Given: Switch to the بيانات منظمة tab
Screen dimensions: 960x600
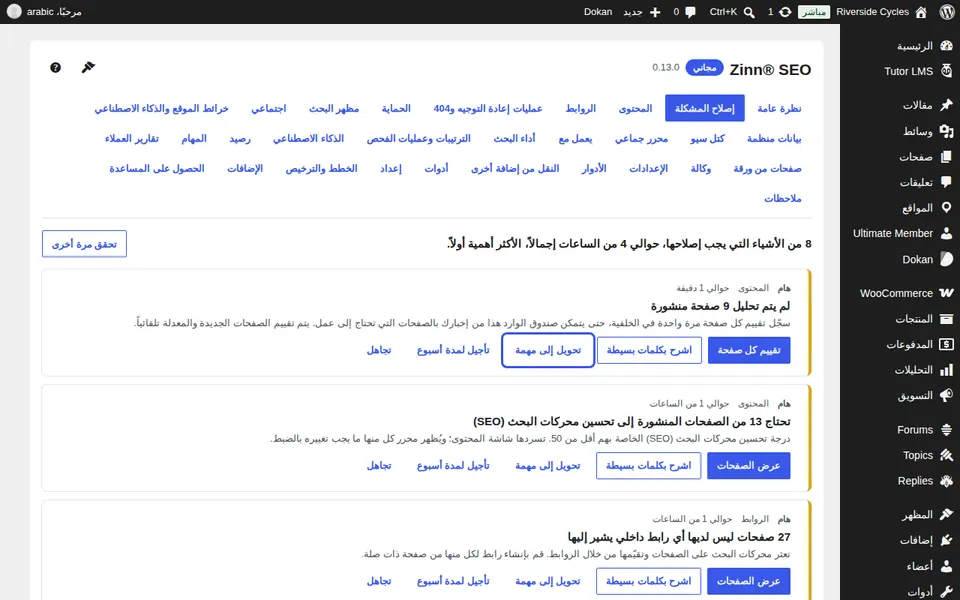Looking at the screenshot, I should point(774,138).
